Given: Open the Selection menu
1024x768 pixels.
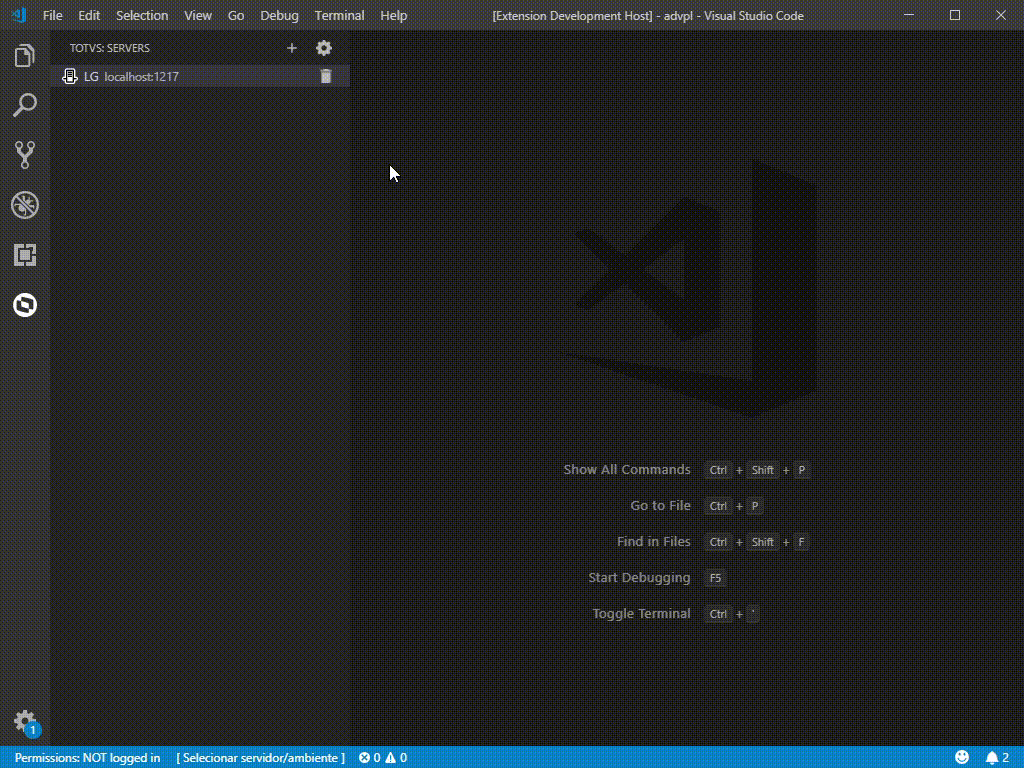Looking at the screenshot, I should [x=142, y=16].
